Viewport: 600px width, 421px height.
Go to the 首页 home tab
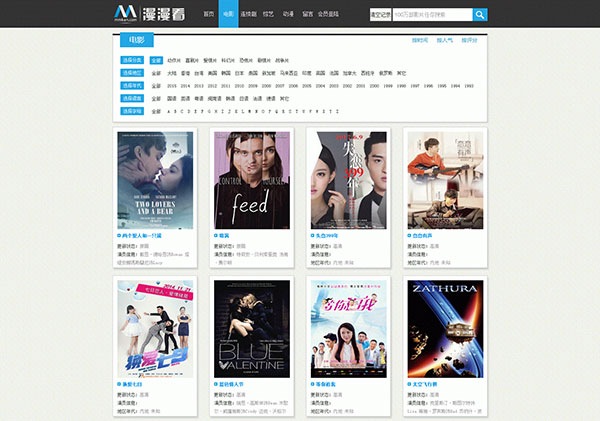[209, 15]
